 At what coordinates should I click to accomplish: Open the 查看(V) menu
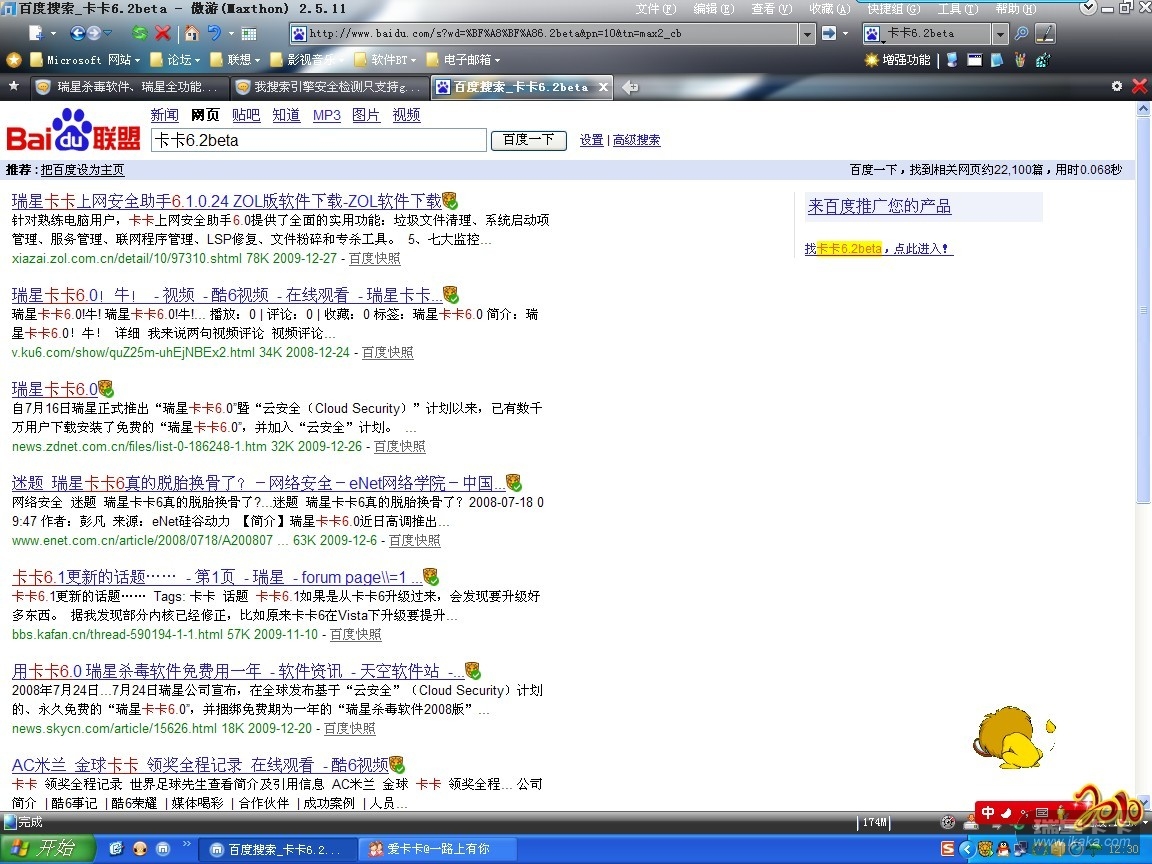[x=771, y=9]
